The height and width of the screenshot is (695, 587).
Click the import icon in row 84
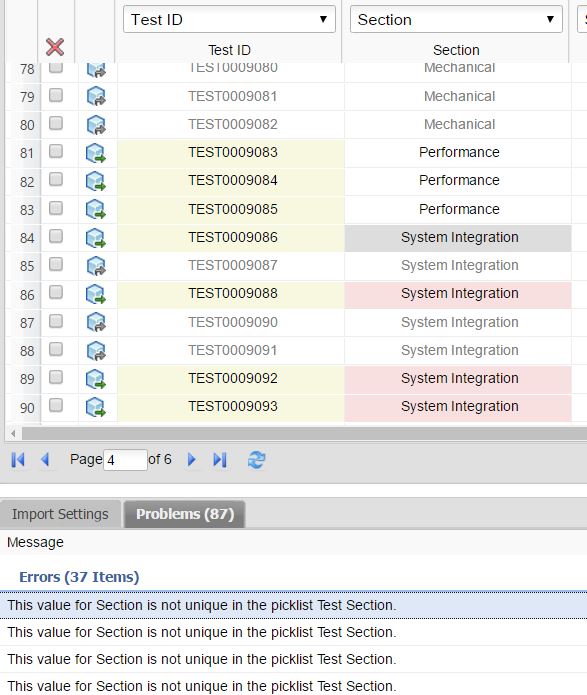pos(96,238)
